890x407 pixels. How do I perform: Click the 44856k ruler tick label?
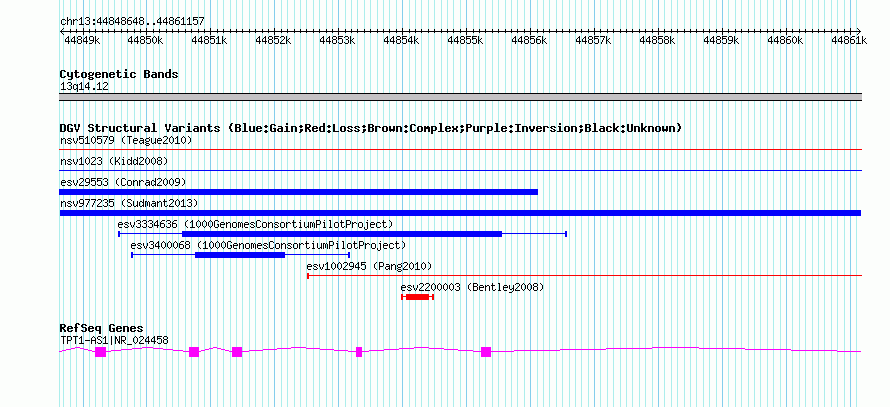[x=530, y=40]
